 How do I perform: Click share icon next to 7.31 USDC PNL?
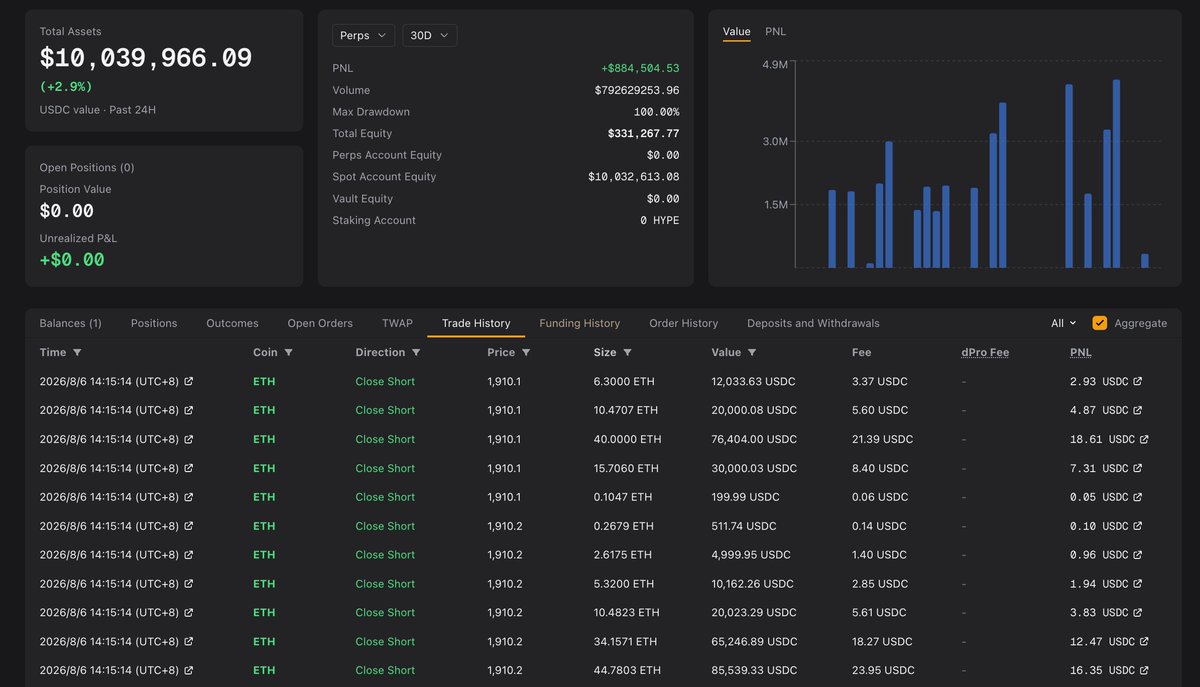tap(1137, 468)
